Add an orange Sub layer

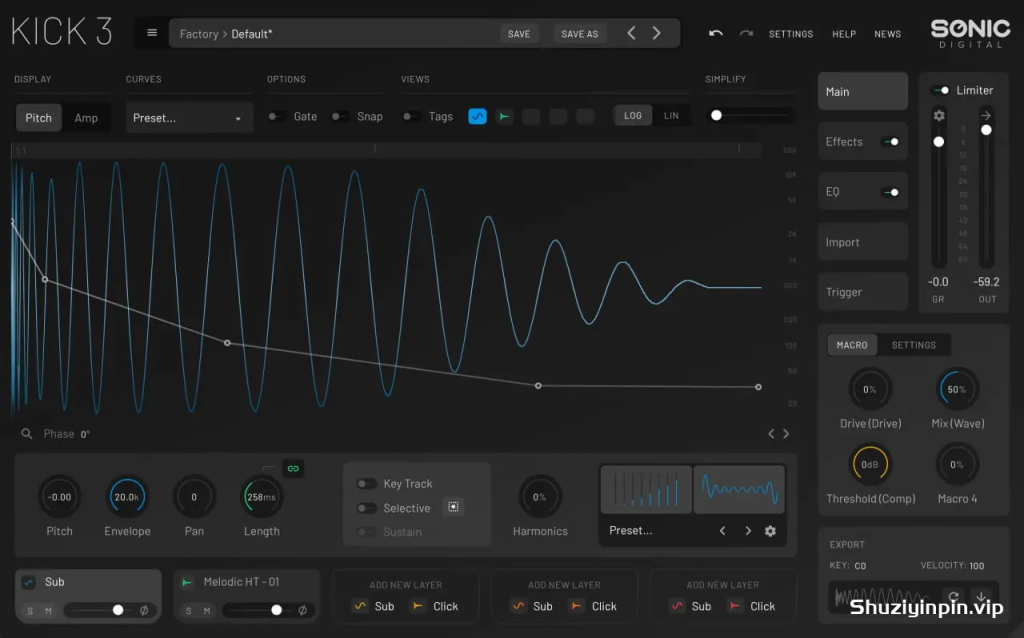[x=532, y=606]
